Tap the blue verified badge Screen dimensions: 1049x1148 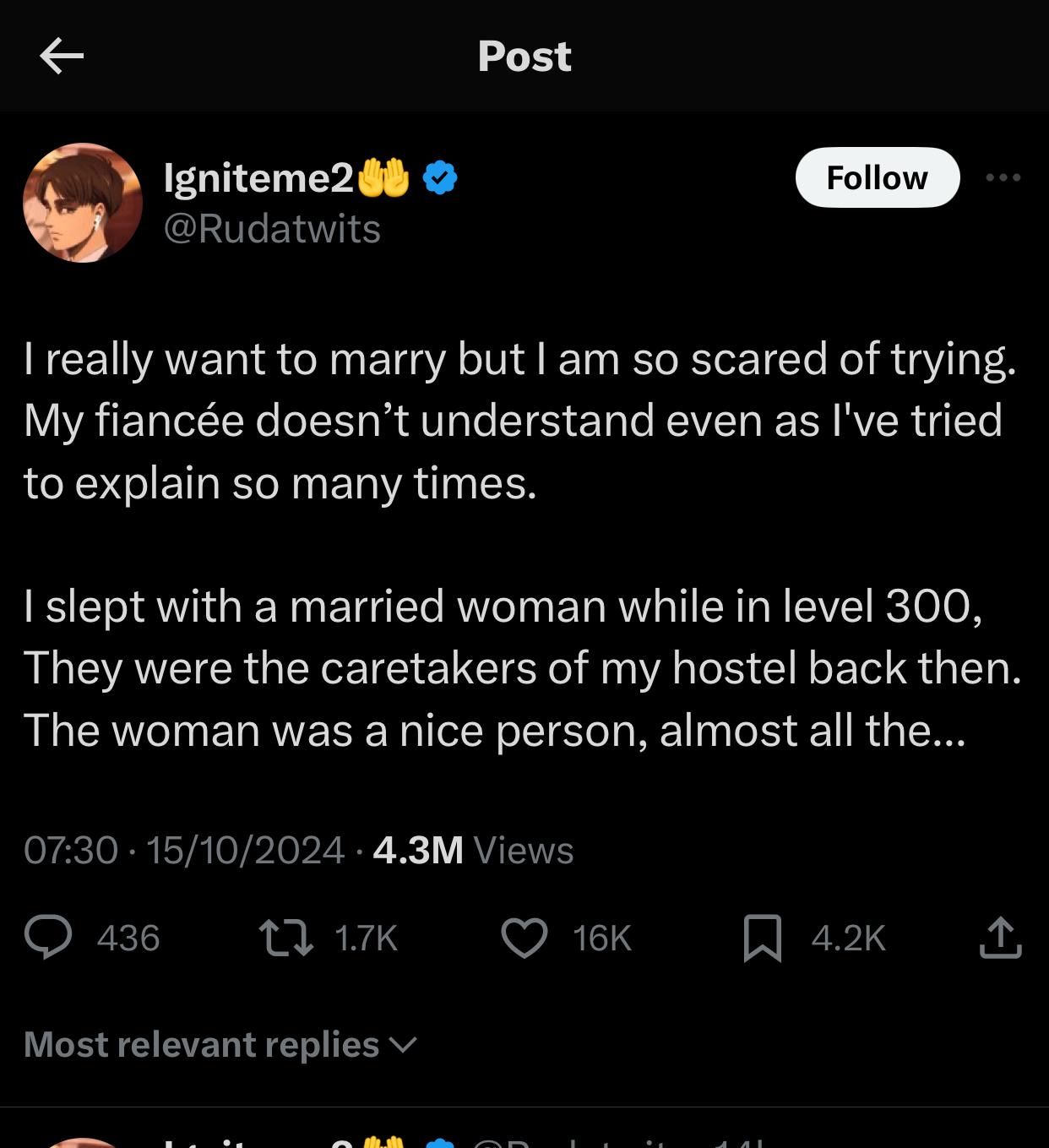click(x=439, y=178)
